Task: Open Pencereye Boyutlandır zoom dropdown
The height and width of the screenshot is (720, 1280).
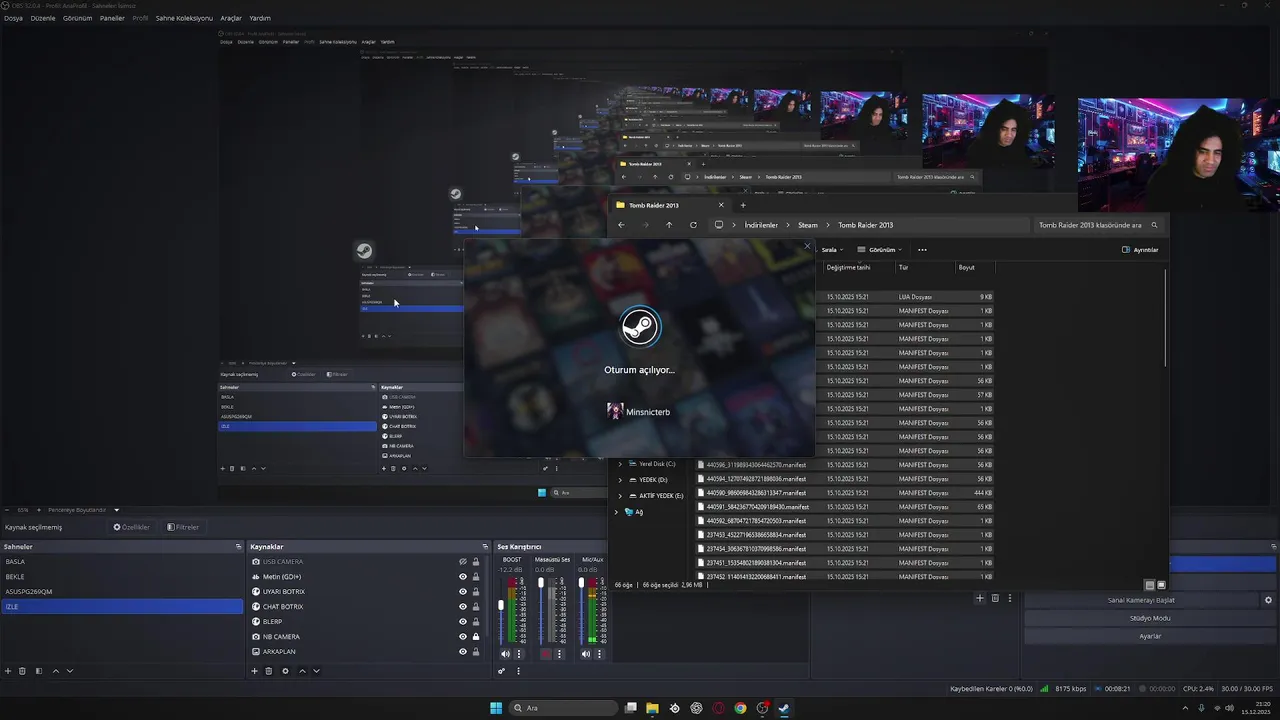Action: (116, 510)
